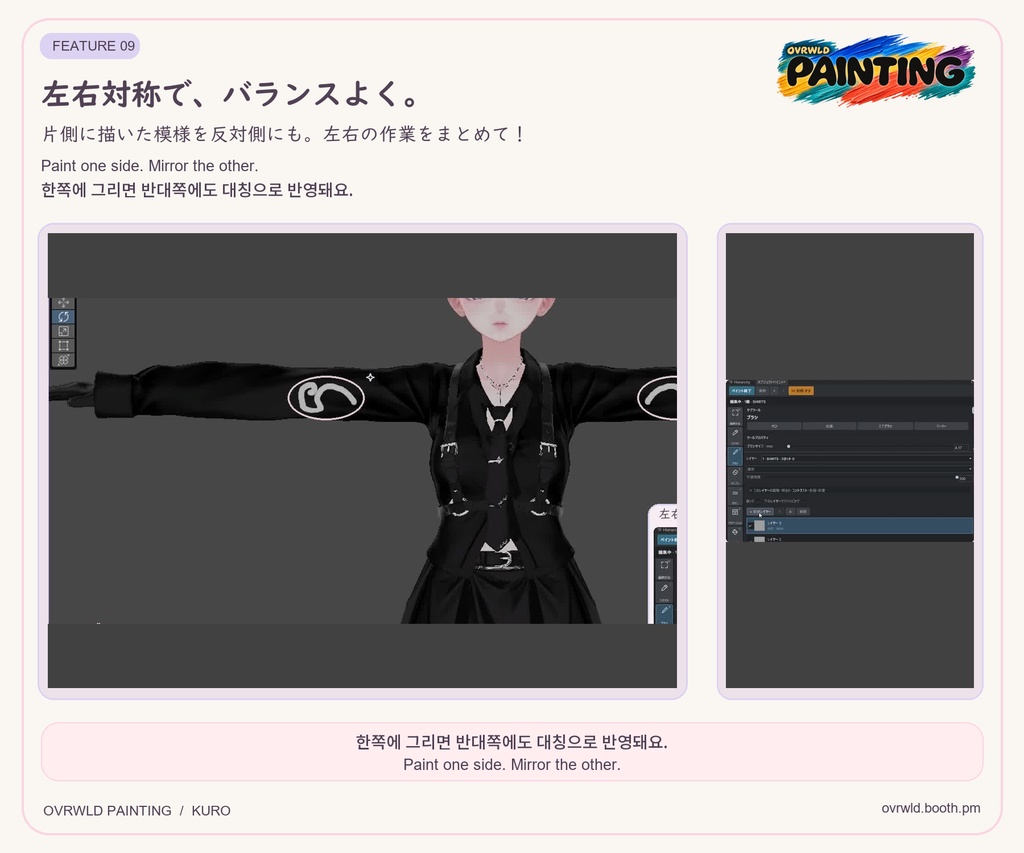Toggle the lock checkbox above the layer list
Image resolution: width=1024 pixels, height=853 pixels.
point(758,501)
